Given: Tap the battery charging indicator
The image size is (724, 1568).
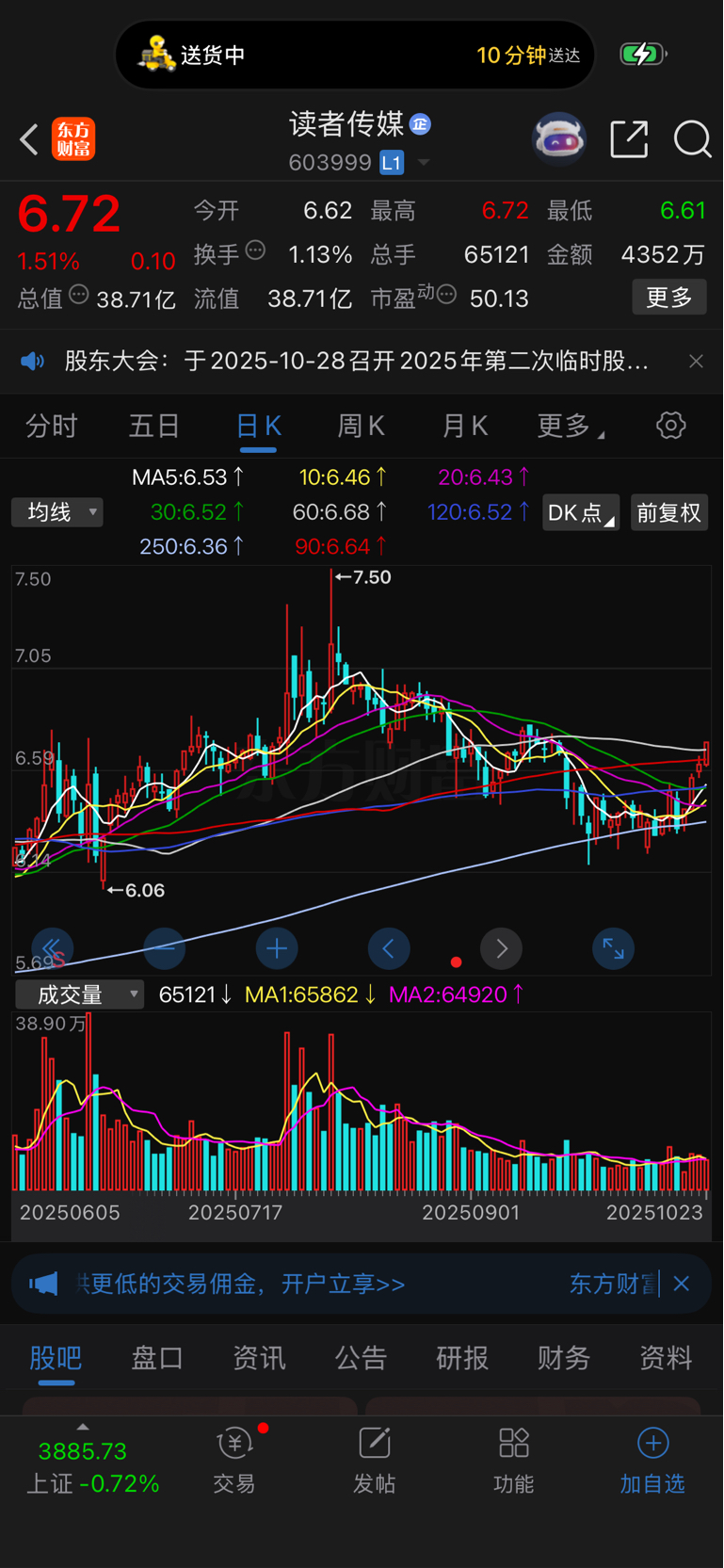Looking at the screenshot, I should point(643,54).
